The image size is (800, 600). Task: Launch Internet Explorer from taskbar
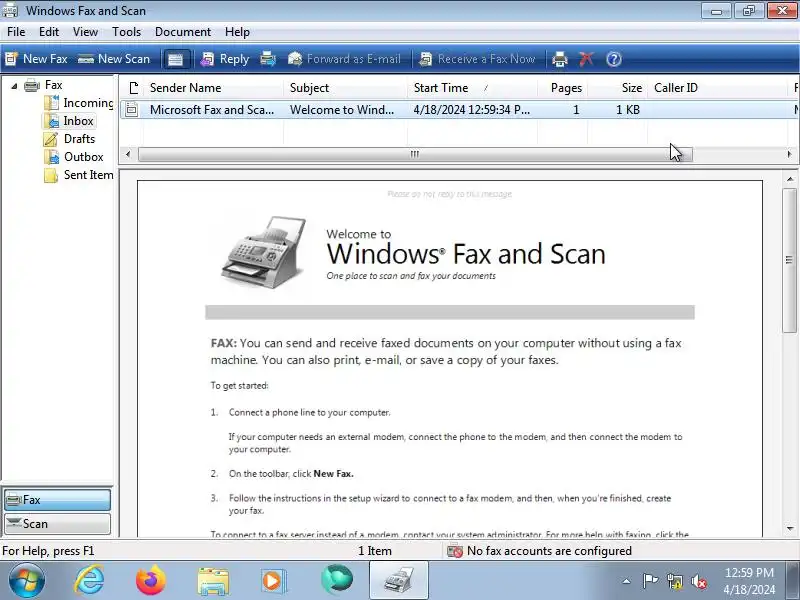pyautogui.click(x=89, y=581)
